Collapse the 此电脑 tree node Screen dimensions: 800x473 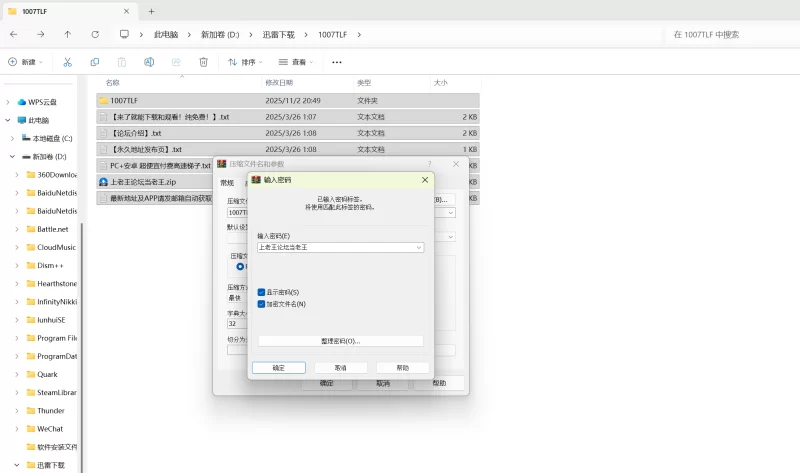pos(8,120)
